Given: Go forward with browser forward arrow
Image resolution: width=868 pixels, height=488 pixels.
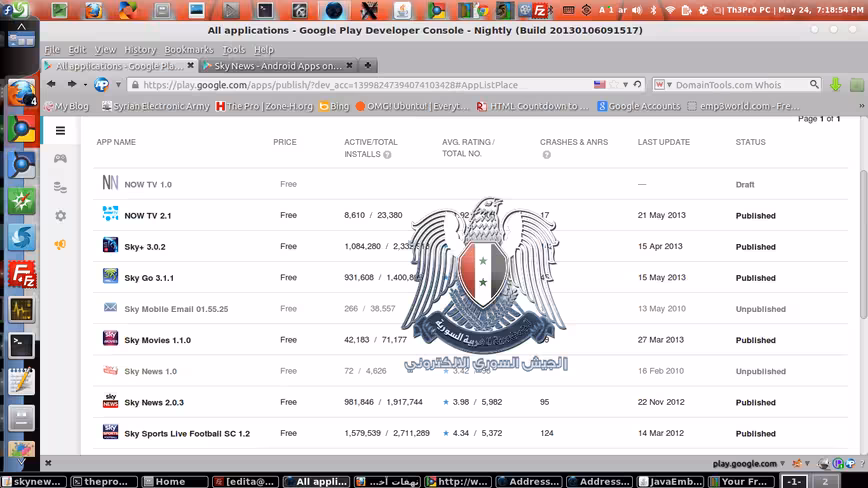Looking at the screenshot, I should pyautogui.click(x=71, y=84).
